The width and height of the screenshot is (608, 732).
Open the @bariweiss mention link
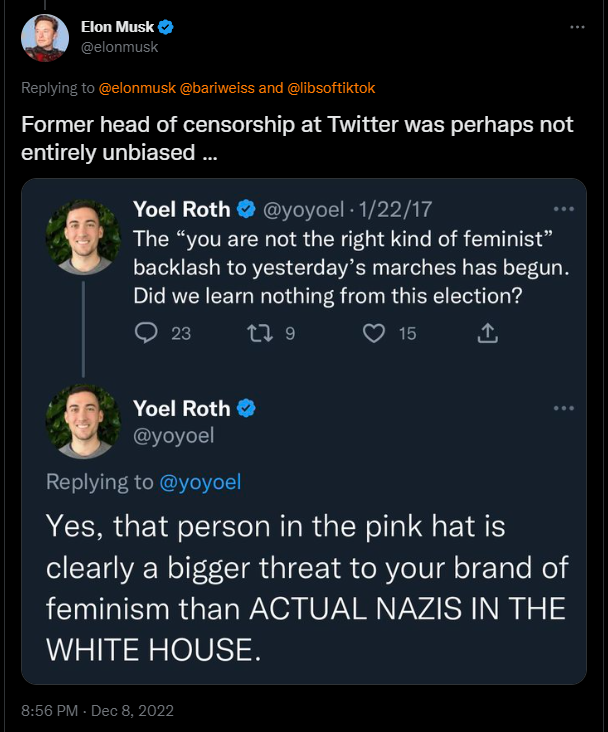[218, 88]
